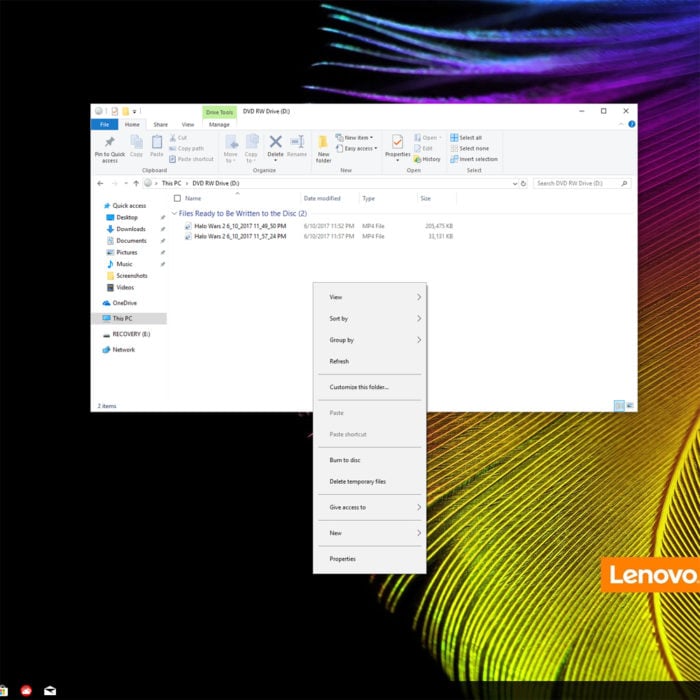The height and width of the screenshot is (700, 700).
Task: Refresh the address bar location
Action: tap(523, 183)
